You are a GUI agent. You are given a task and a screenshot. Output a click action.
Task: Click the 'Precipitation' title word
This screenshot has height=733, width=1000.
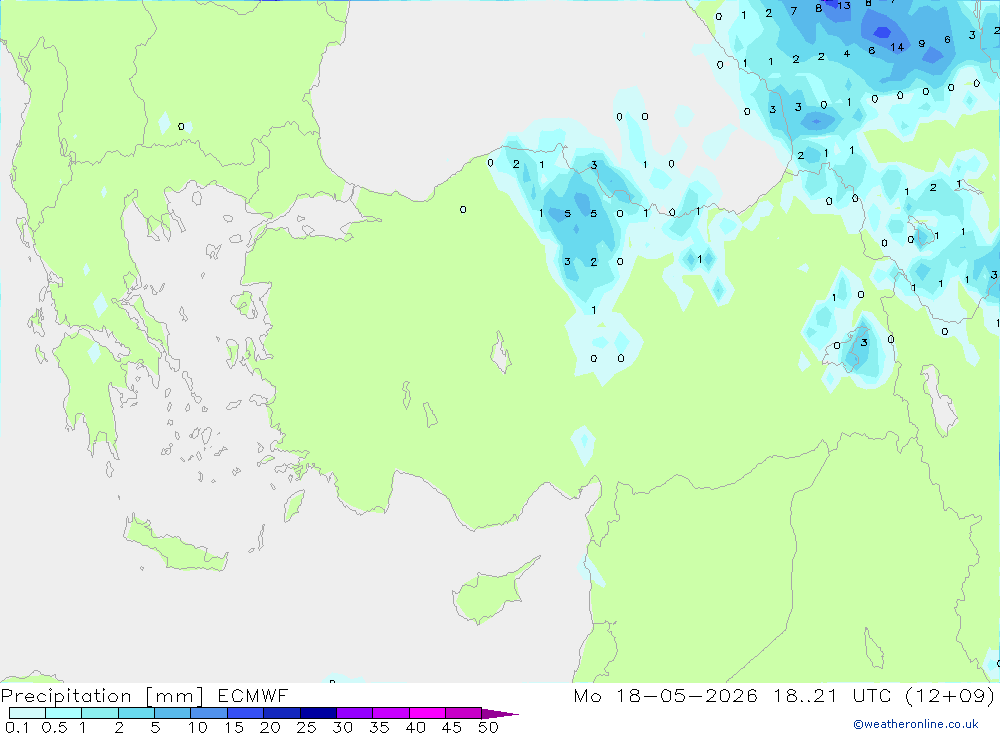[x=66, y=696]
